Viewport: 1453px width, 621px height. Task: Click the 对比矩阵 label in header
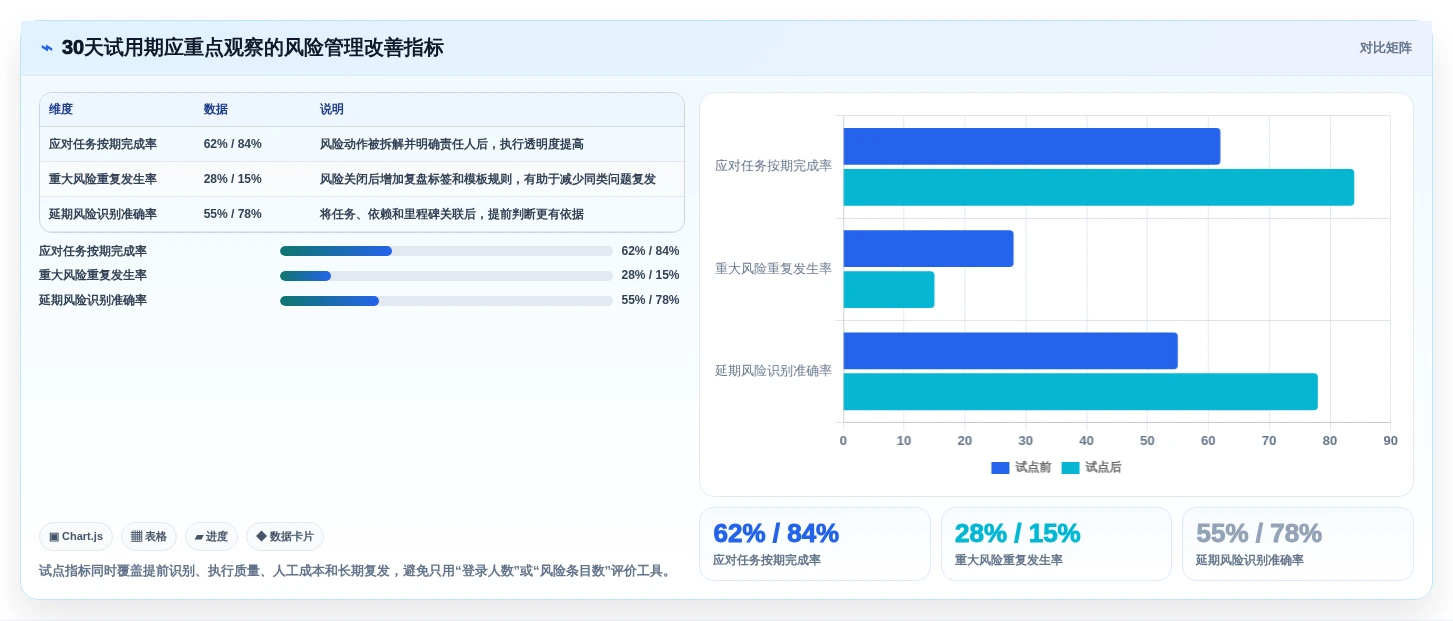[x=1385, y=48]
